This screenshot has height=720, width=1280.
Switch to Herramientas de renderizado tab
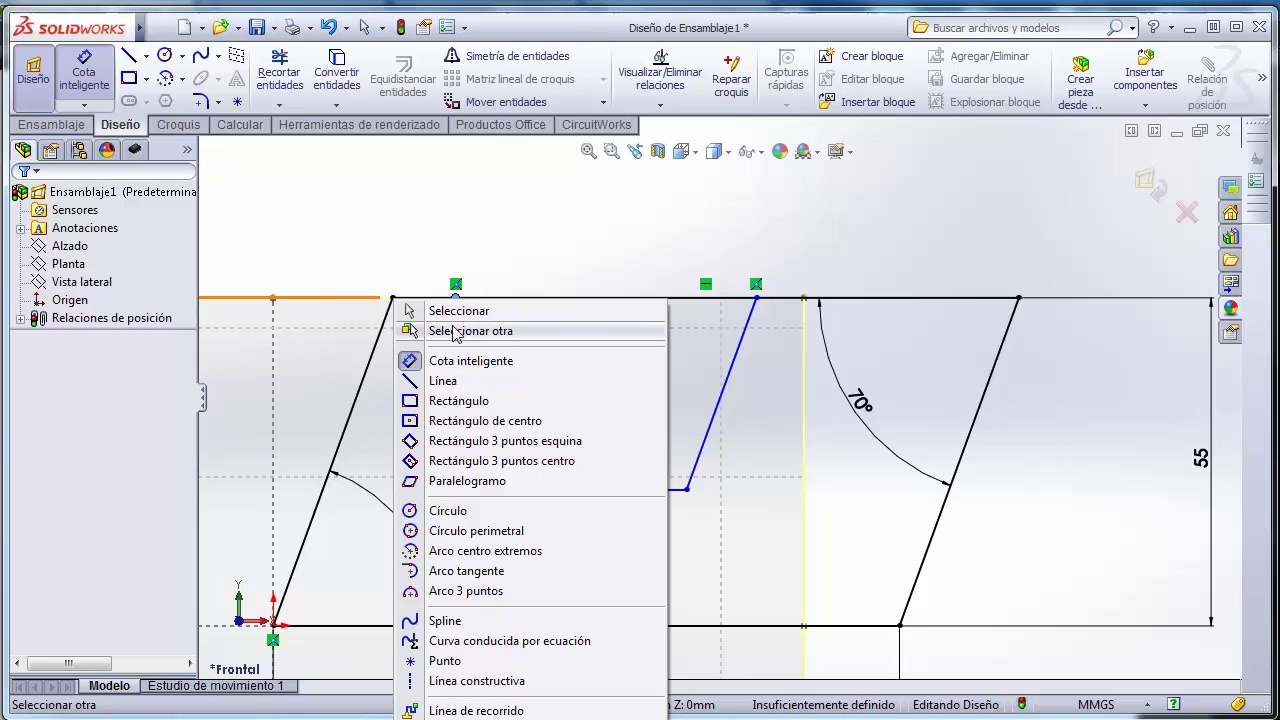[x=359, y=125]
